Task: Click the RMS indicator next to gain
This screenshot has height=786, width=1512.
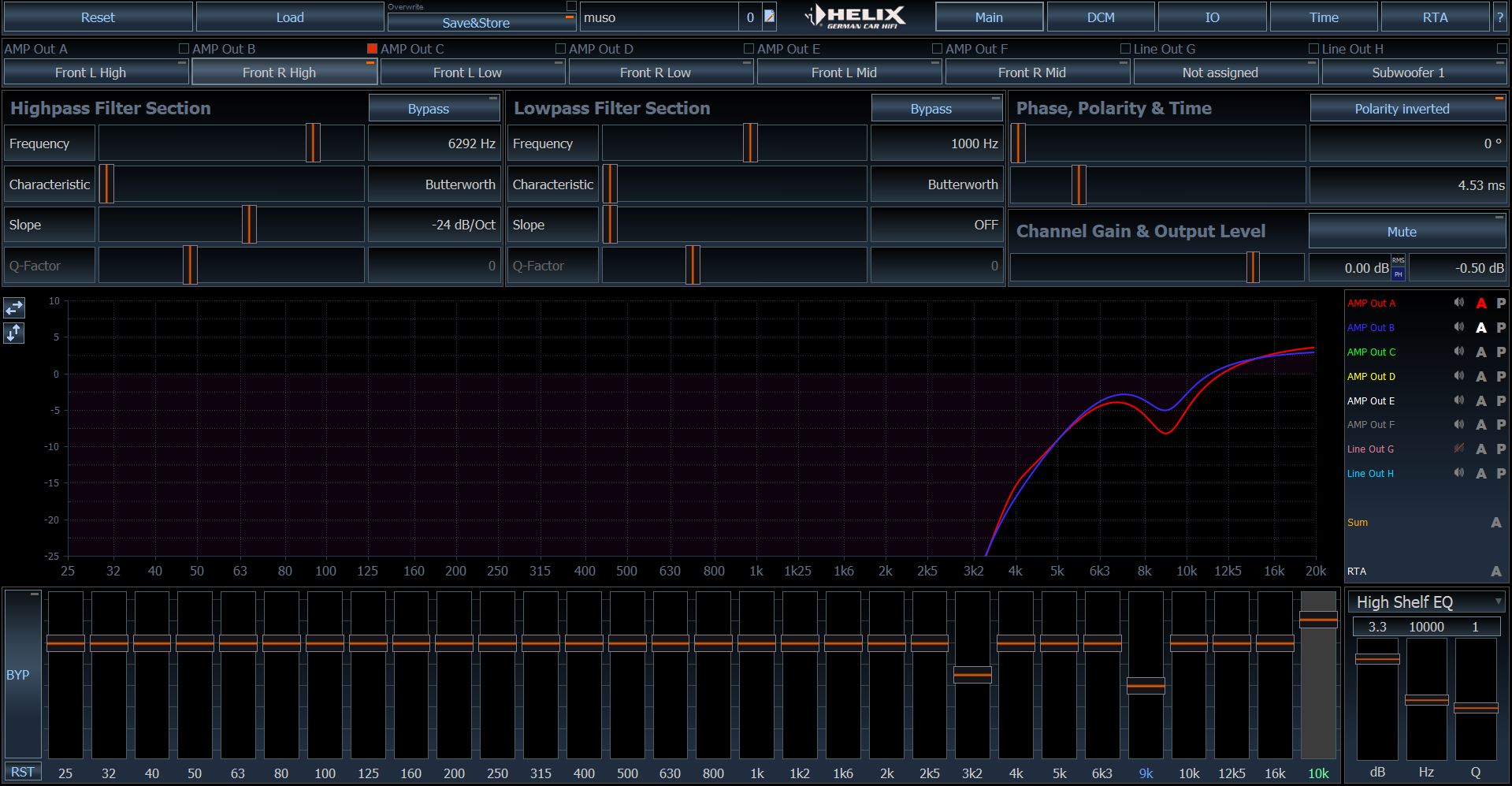Action: (x=1398, y=260)
